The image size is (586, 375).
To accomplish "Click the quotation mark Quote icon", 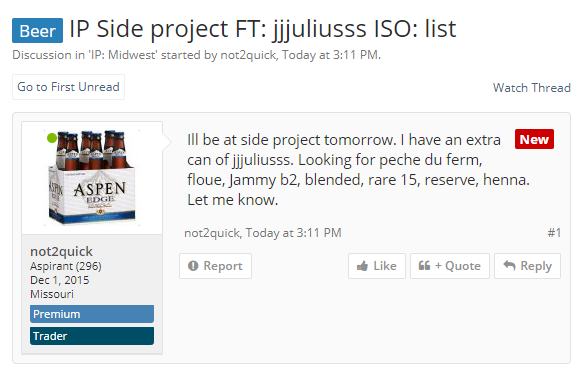I will pos(424,266).
